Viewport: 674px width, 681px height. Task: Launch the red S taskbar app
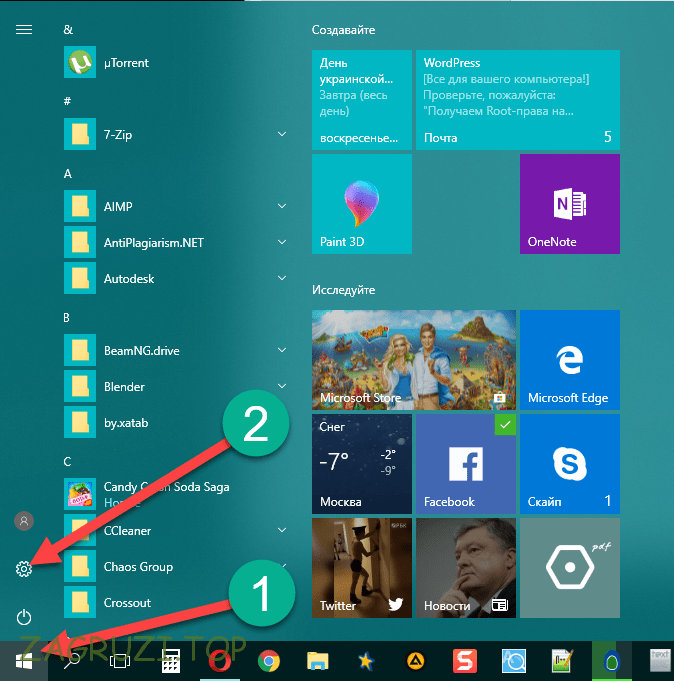pyautogui.click(x=465, y=661)
